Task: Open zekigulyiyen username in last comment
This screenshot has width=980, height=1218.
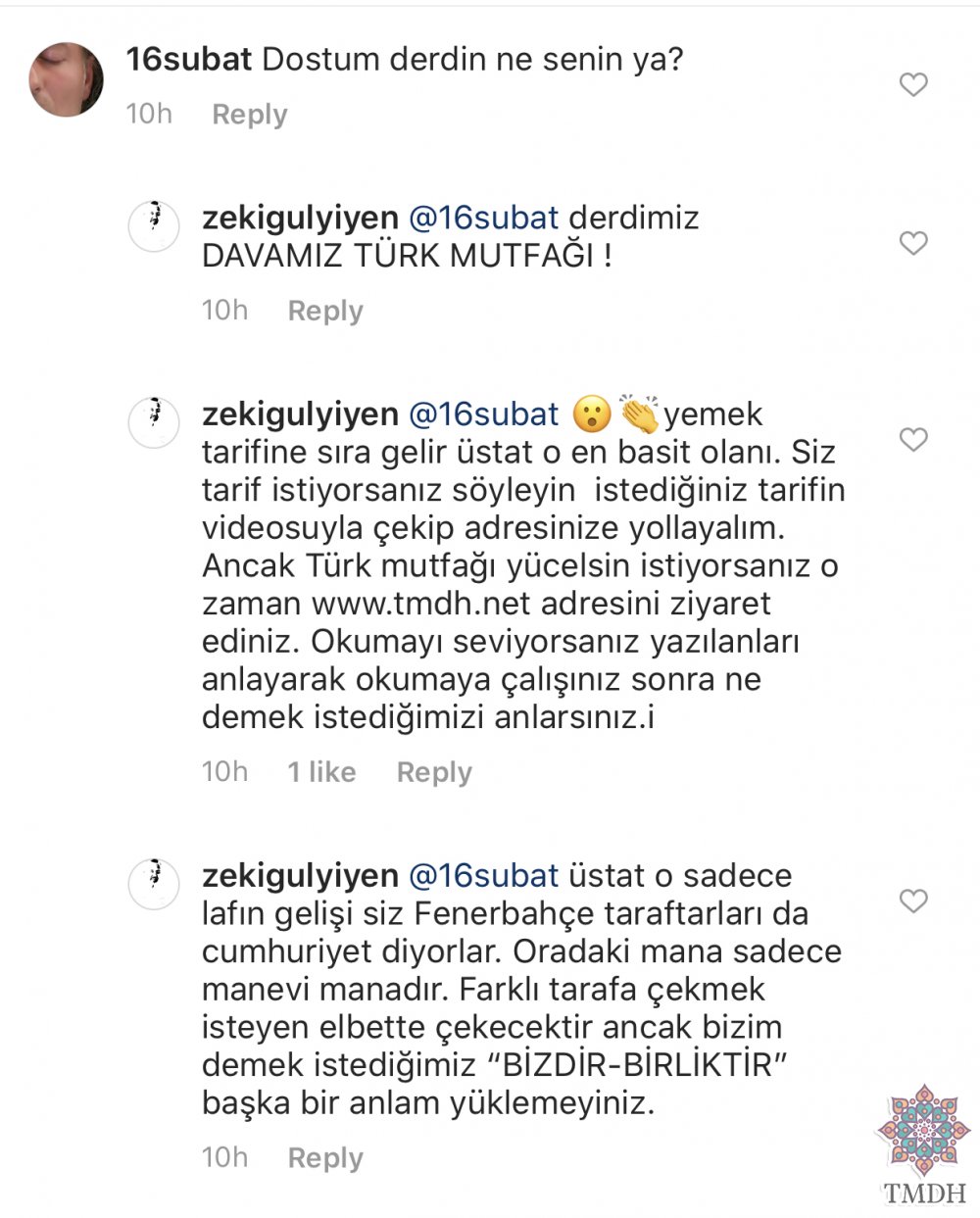Action: [x=300, y=877]
